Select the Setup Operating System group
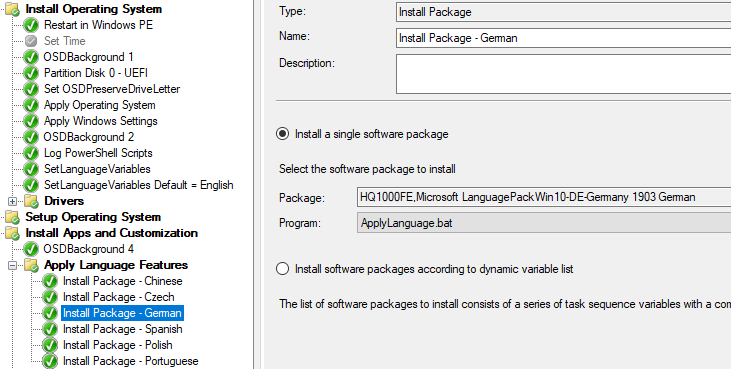 coord(93,217)
